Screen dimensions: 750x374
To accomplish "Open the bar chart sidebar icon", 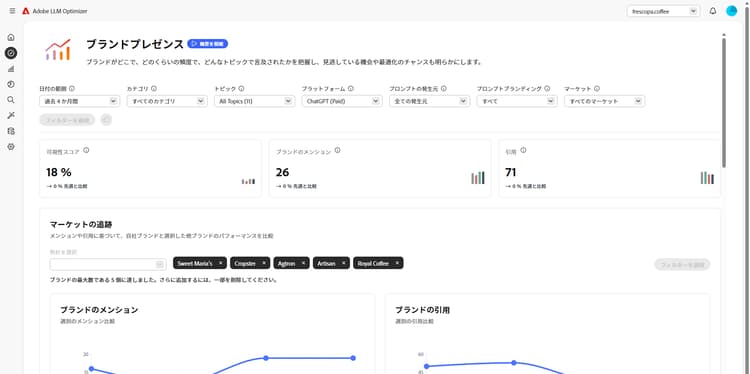I will click(11, 69).
